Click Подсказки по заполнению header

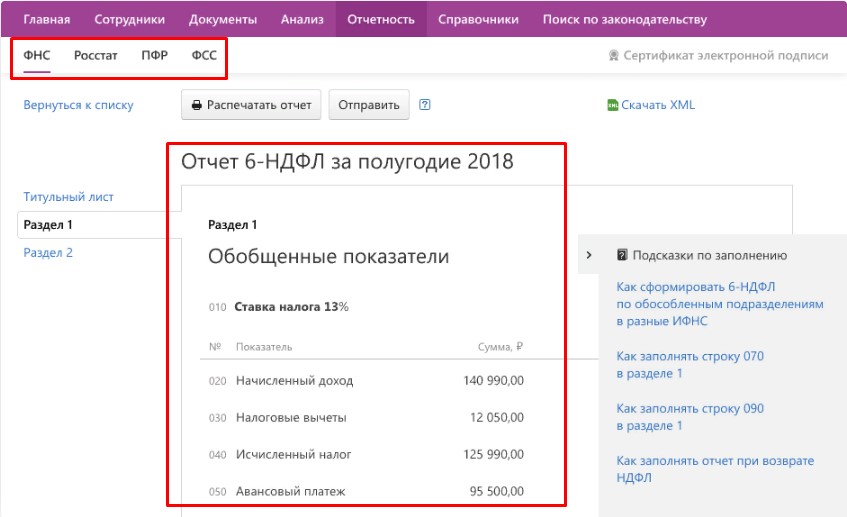point(710,255)
